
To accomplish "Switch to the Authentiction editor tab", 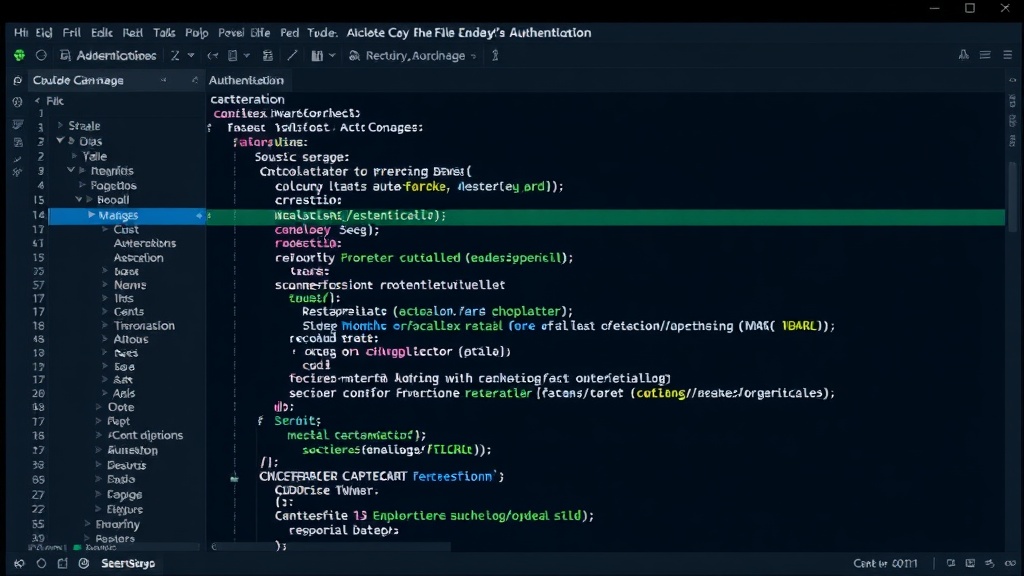I will [x=246, y=80].
